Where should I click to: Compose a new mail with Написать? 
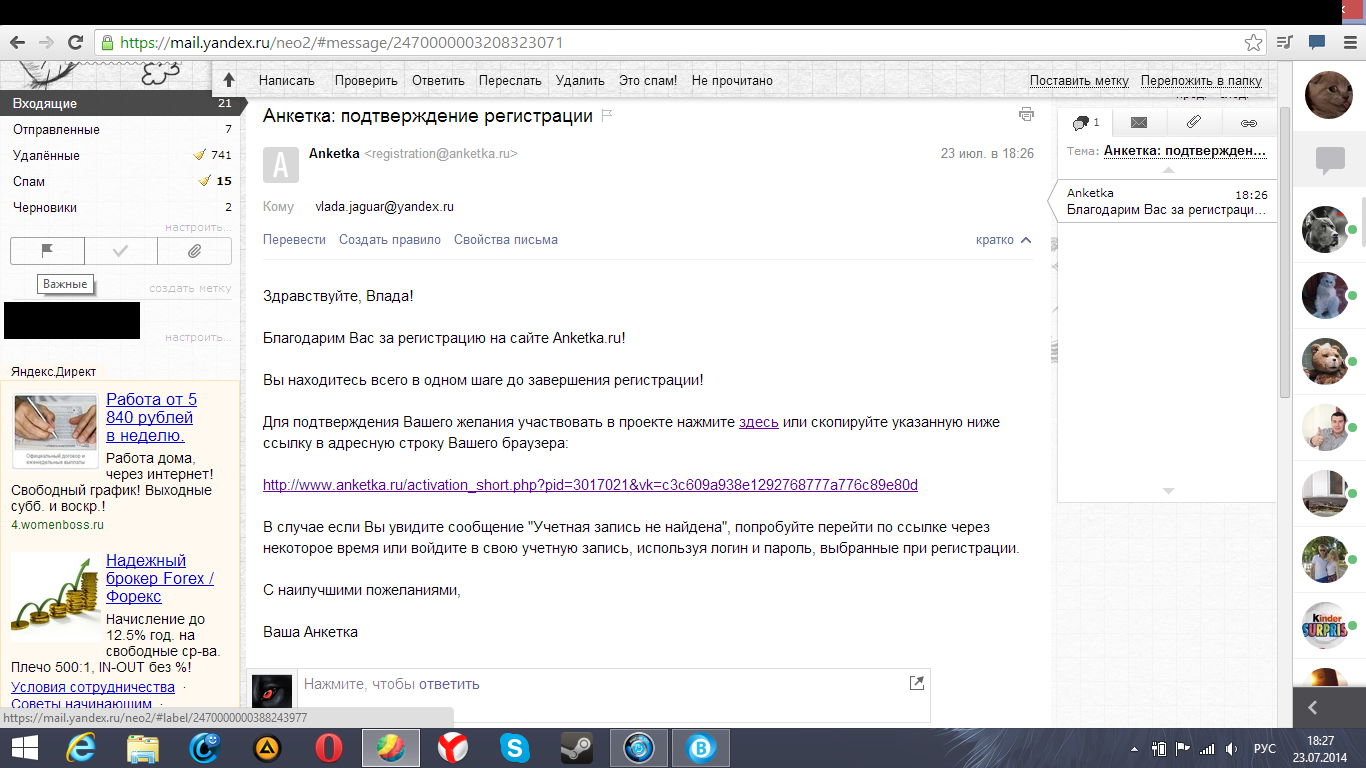click(286, 81)
